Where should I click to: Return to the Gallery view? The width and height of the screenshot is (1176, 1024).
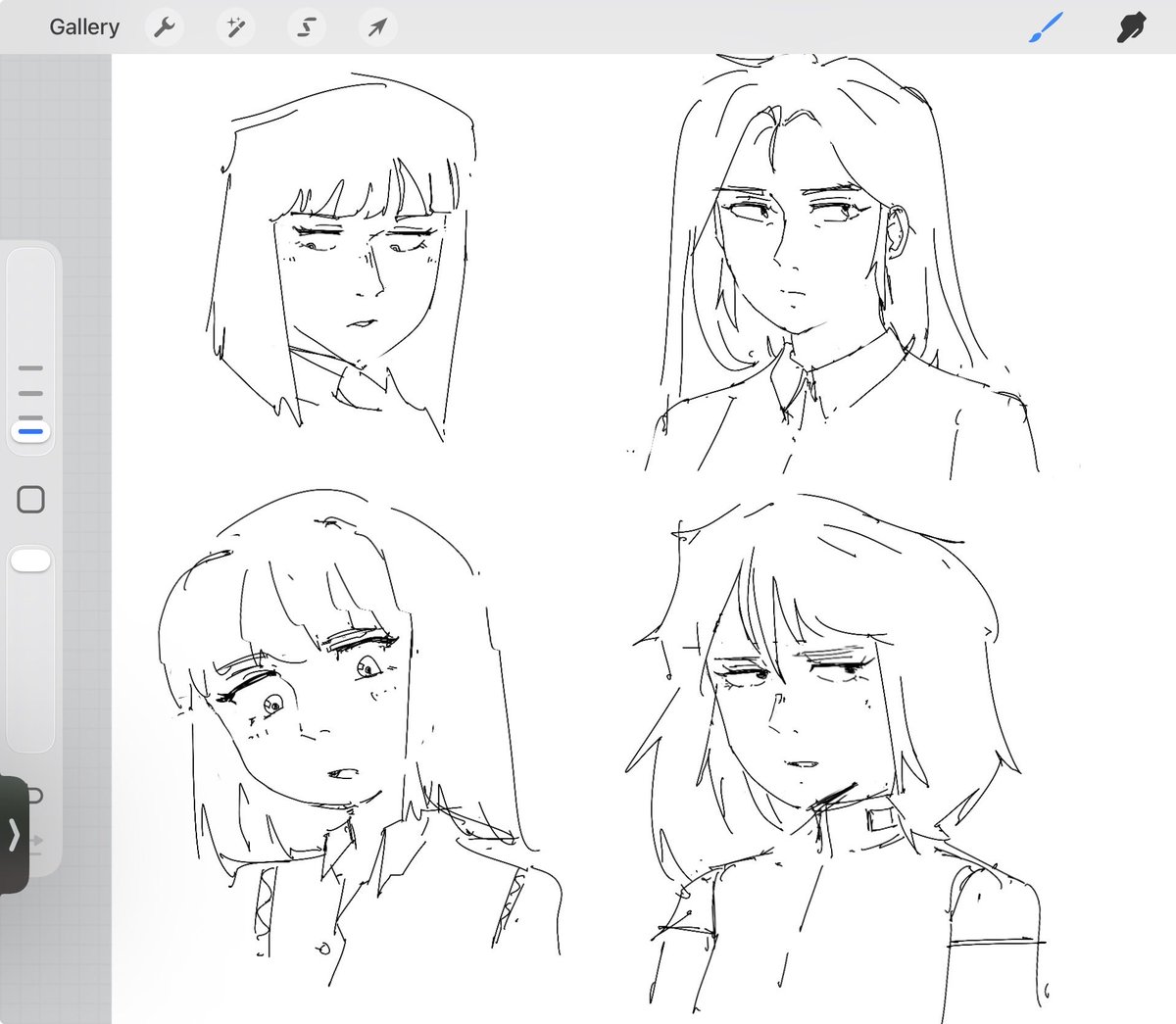(84, 26)
